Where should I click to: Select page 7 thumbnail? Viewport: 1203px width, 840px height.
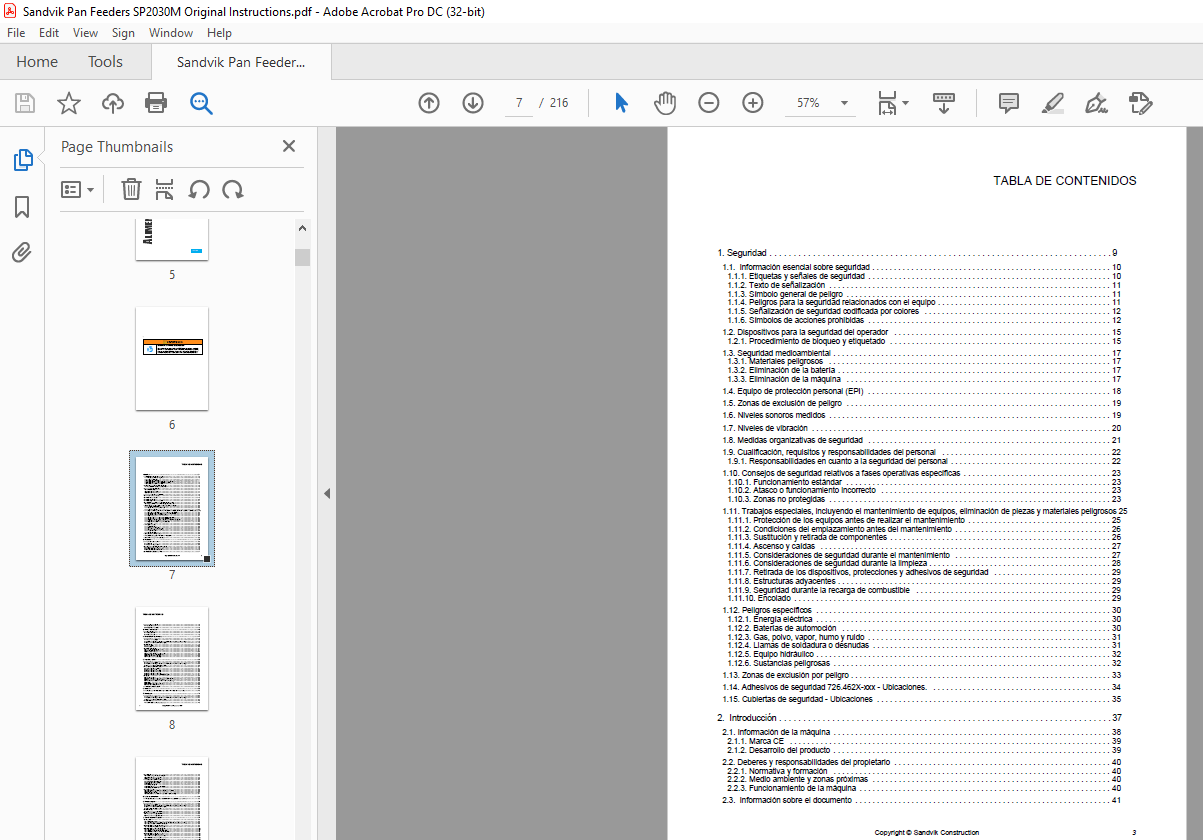[x=172, y=509]
